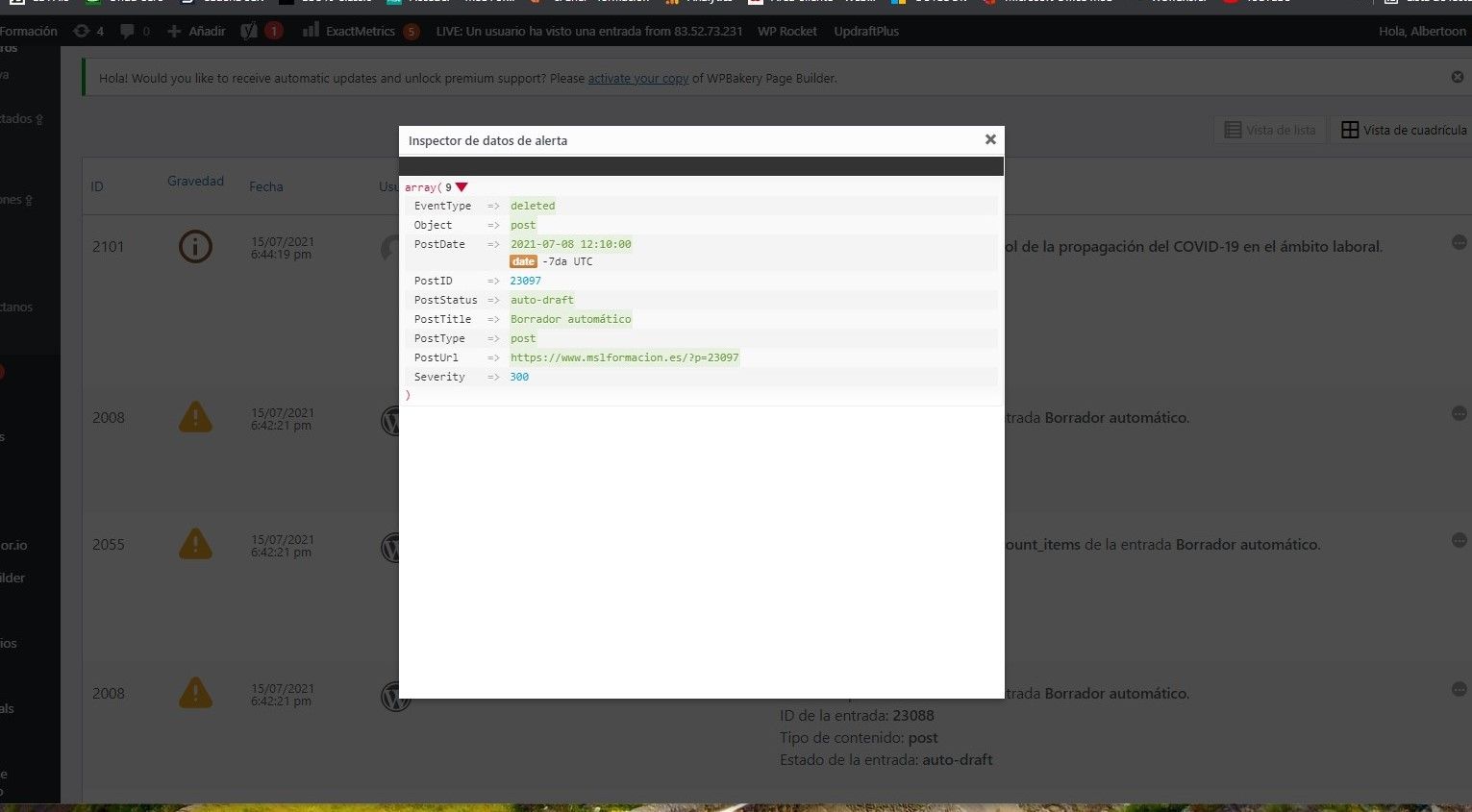Viewport: 1472px width, 812px height.
Task: Open the comments bubble icon in admin bar
Action: (x=135, y=31)
